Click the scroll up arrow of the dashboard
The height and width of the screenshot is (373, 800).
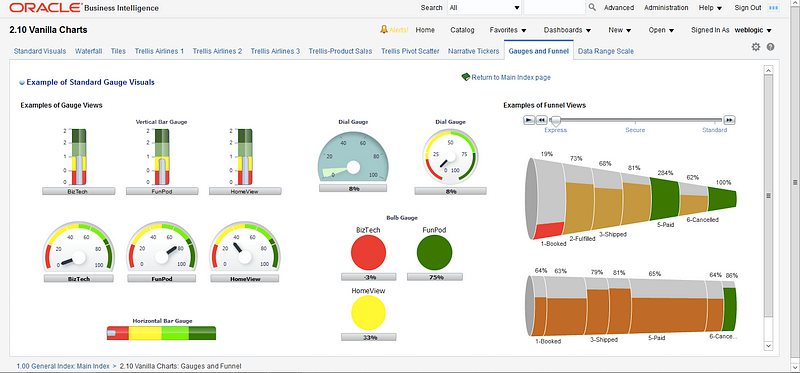(x=768, y=69)
